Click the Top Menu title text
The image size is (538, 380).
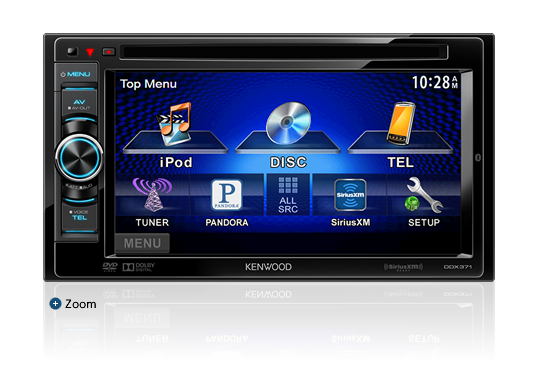(148, 84)
